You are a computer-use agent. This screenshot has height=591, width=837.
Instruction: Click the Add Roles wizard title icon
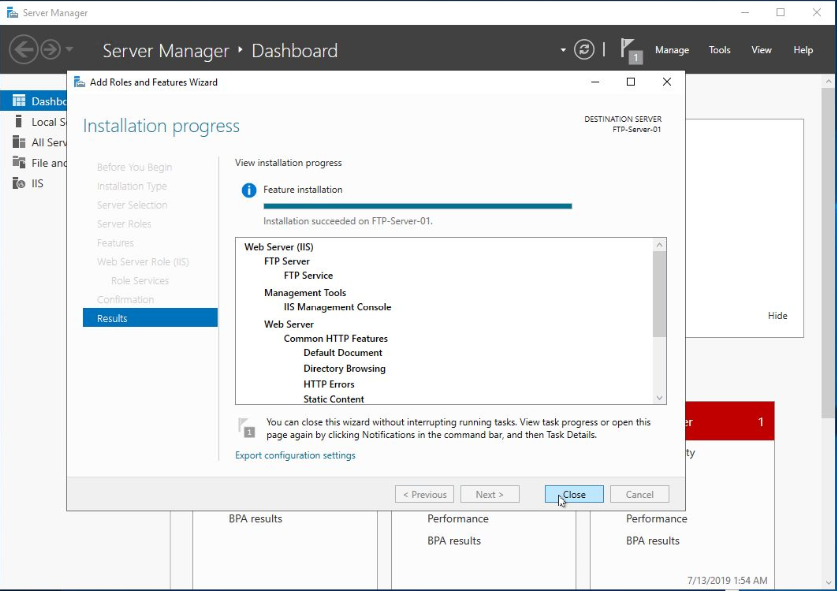click(80, 82)
